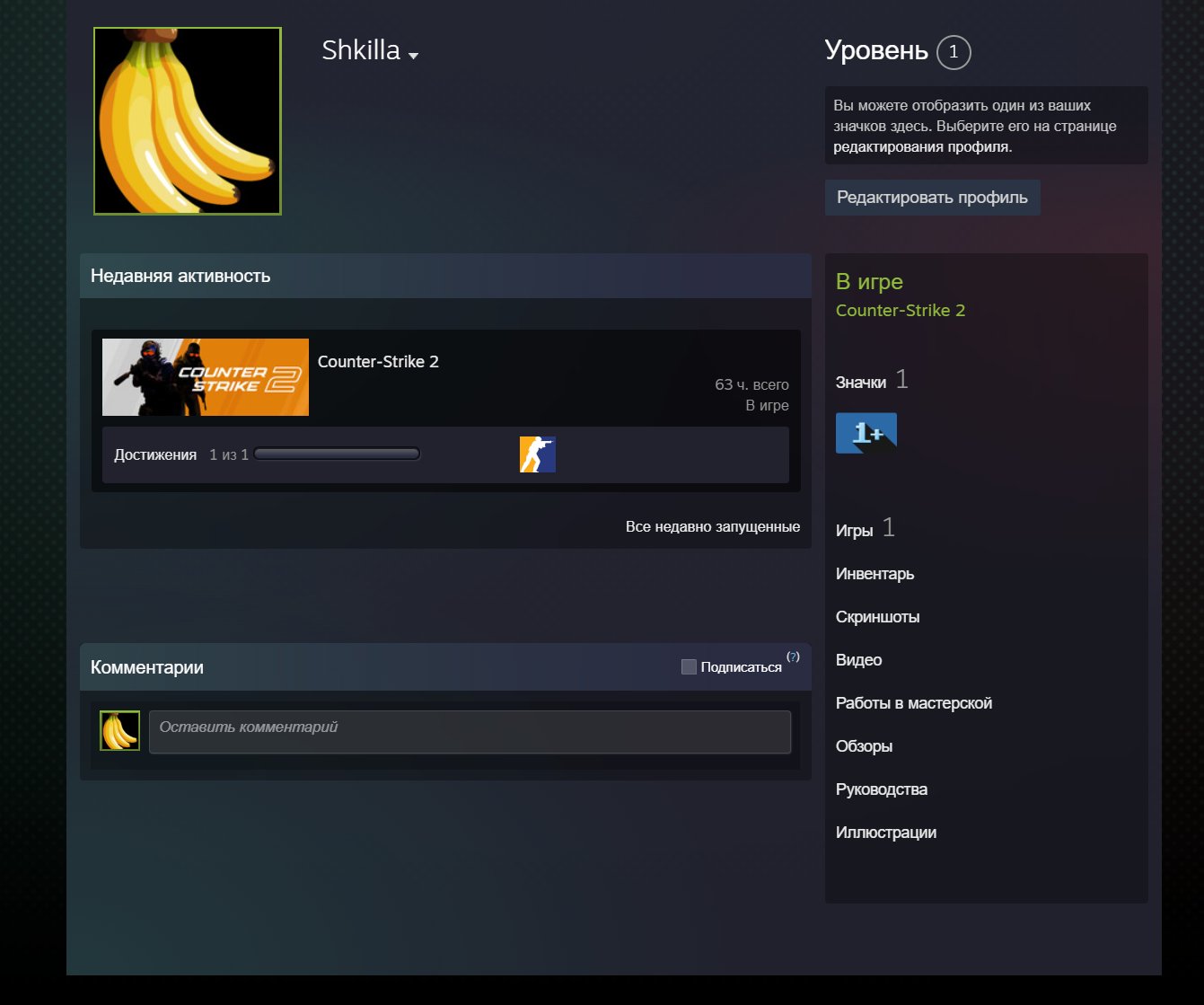The image size is (1204, 1005).
Task: Open the Counter-Strike achievement icon
Action: (538, 454)
